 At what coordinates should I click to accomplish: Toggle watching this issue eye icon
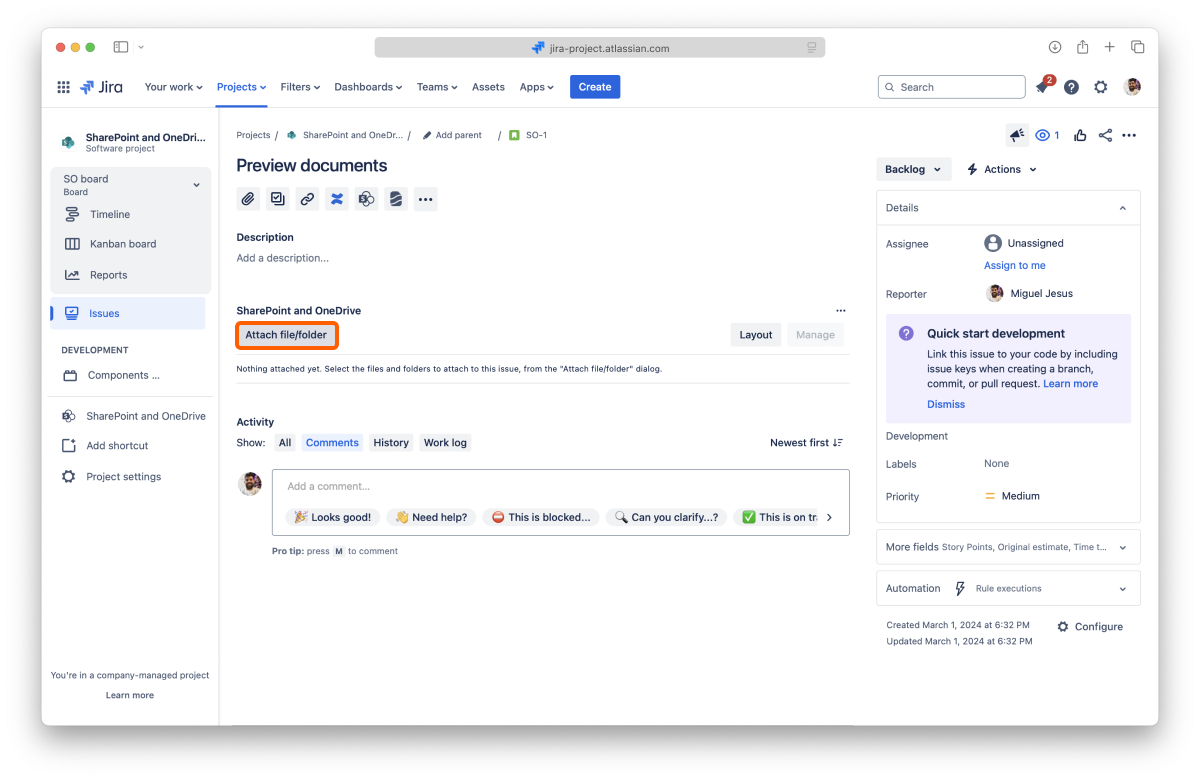click(x=1046, y=136)
